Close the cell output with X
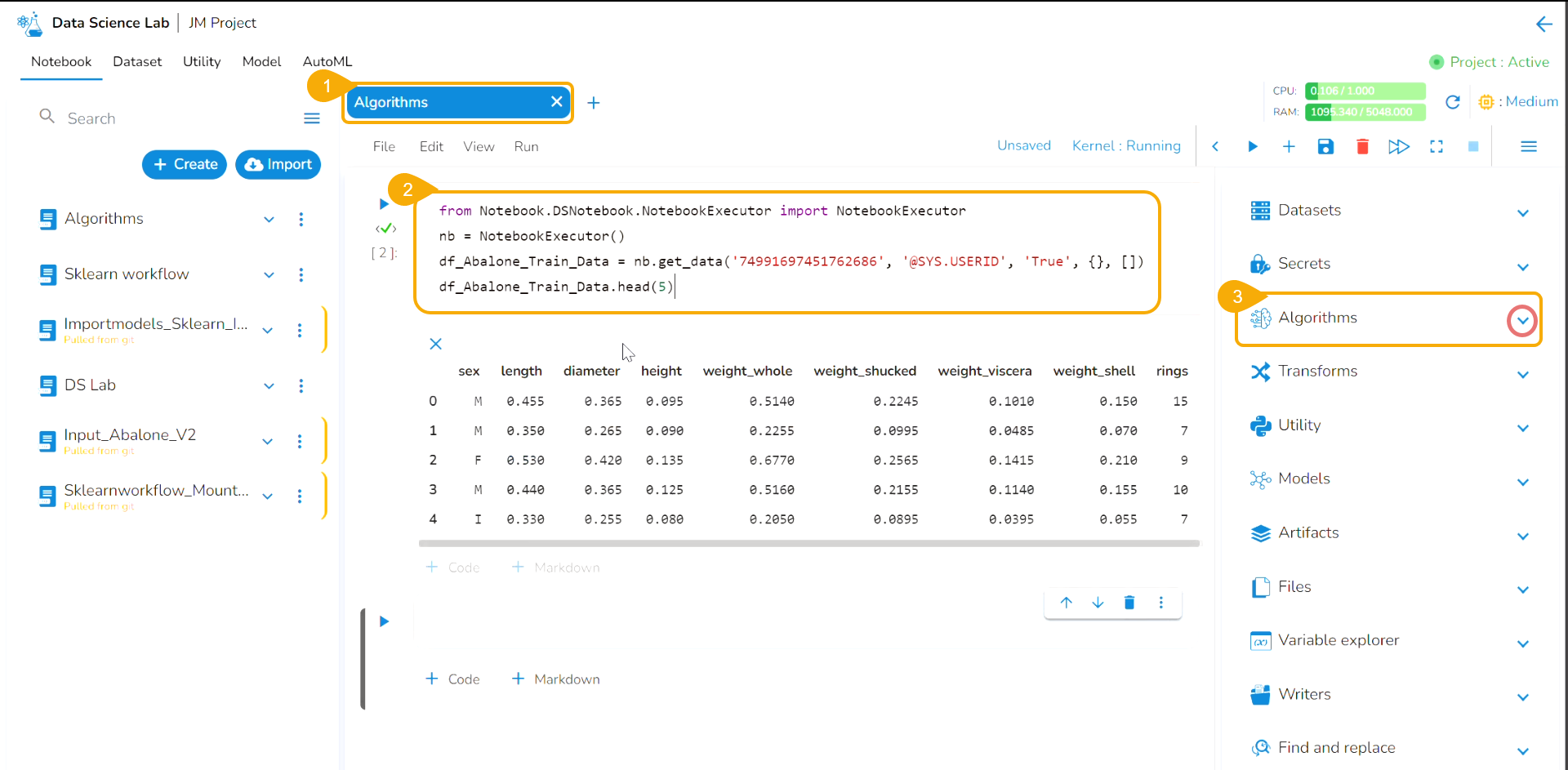Viewport: 1568px width, 770px height. 436,344
